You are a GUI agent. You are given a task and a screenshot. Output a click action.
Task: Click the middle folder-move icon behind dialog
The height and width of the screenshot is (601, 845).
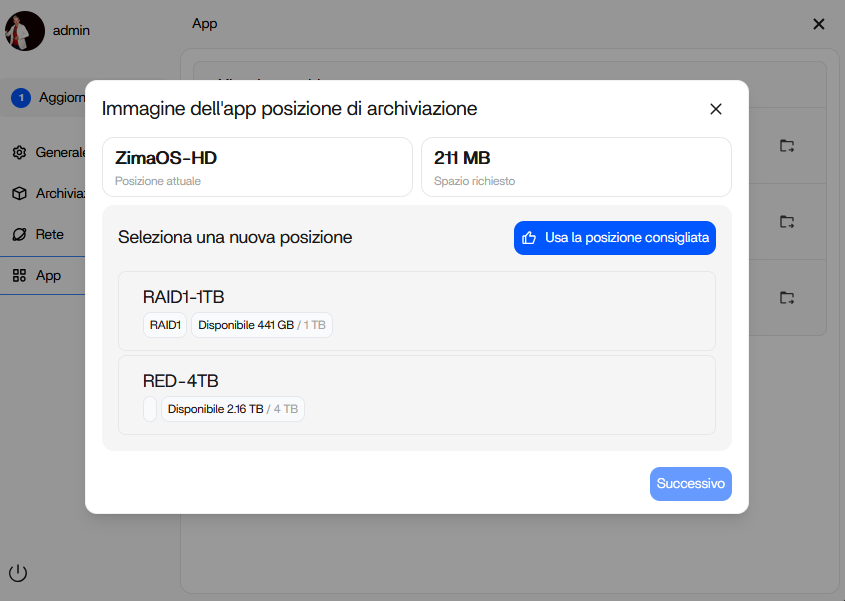click(787, 221)
